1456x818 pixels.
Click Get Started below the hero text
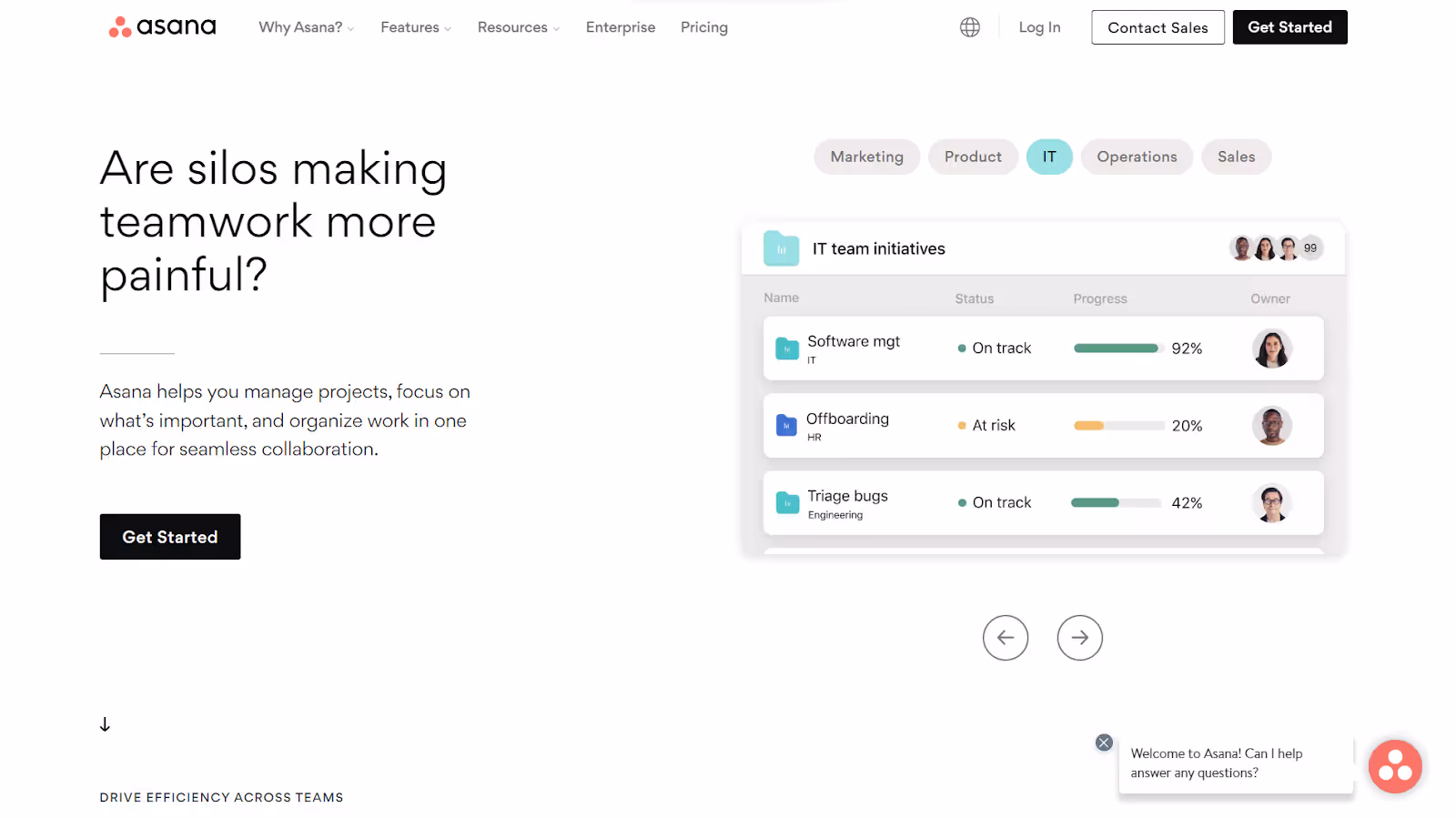(170, 537)
